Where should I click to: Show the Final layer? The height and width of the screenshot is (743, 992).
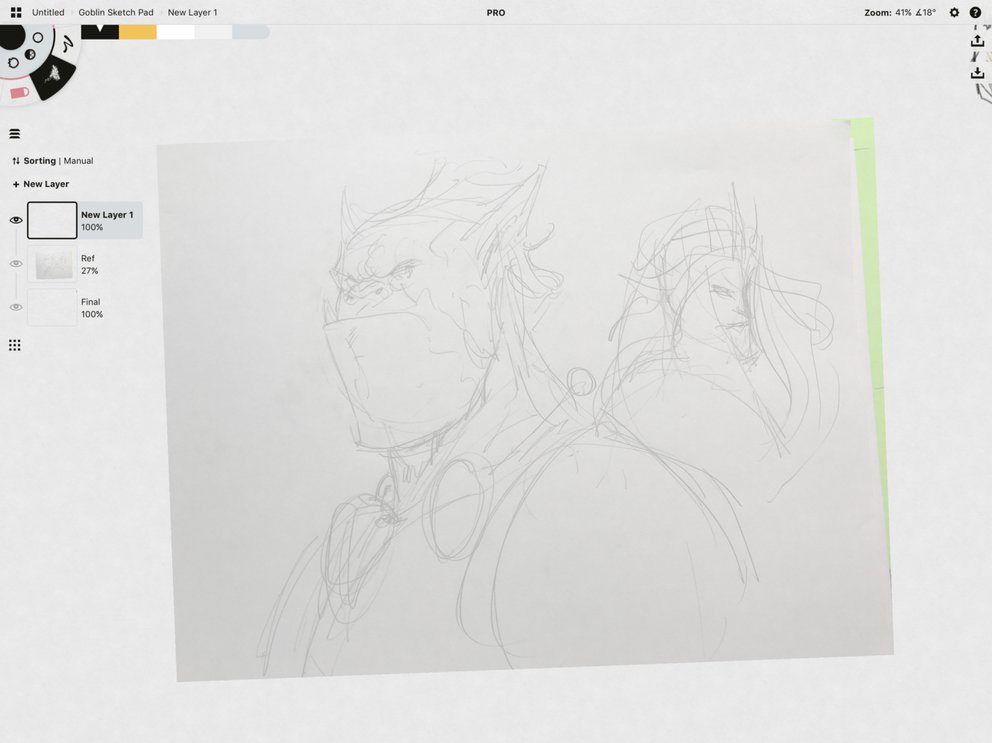(x=15, y=306)
